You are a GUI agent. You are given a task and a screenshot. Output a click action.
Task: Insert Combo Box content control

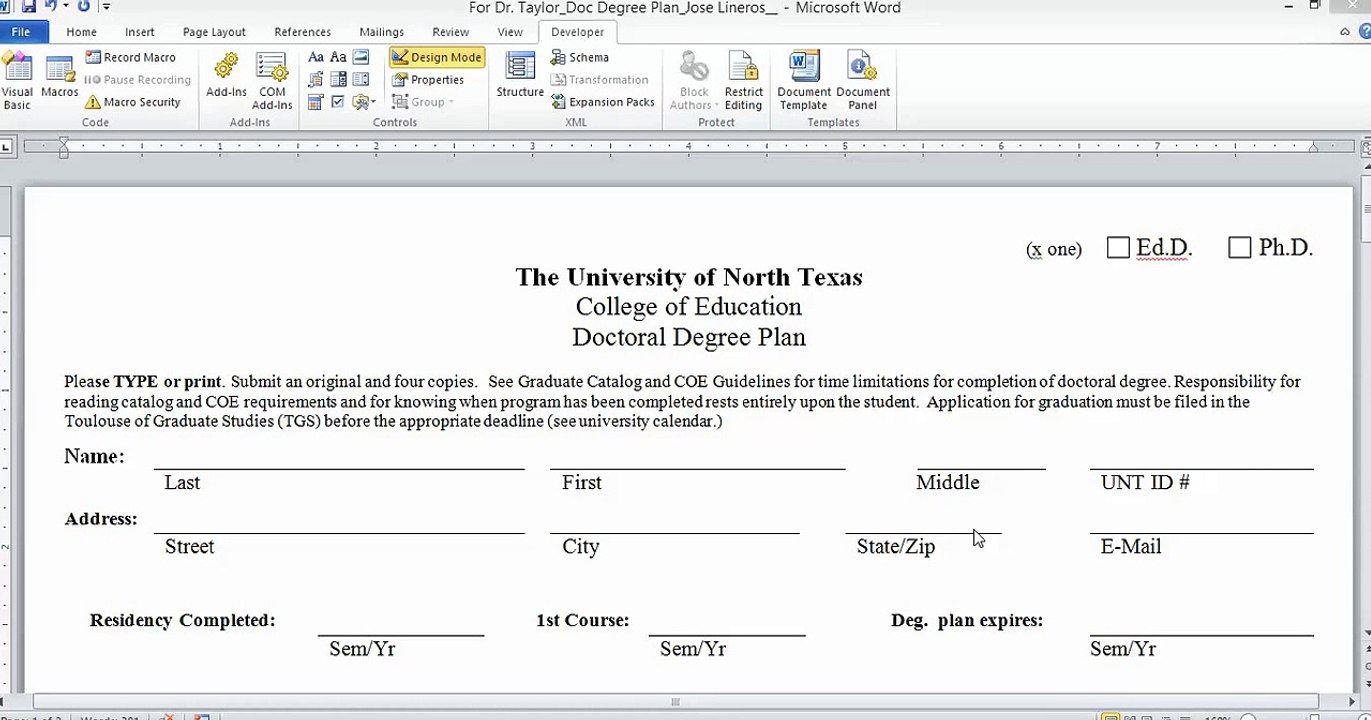(338, 80)
